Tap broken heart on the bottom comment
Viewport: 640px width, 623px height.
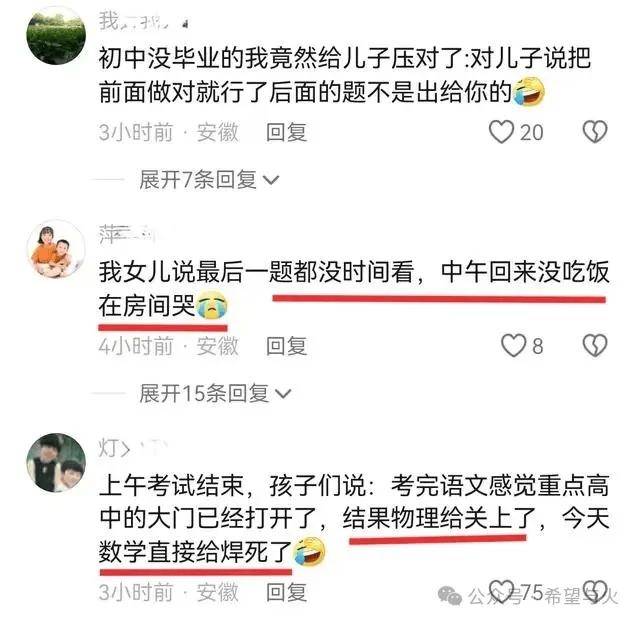(x=595, y=592)
